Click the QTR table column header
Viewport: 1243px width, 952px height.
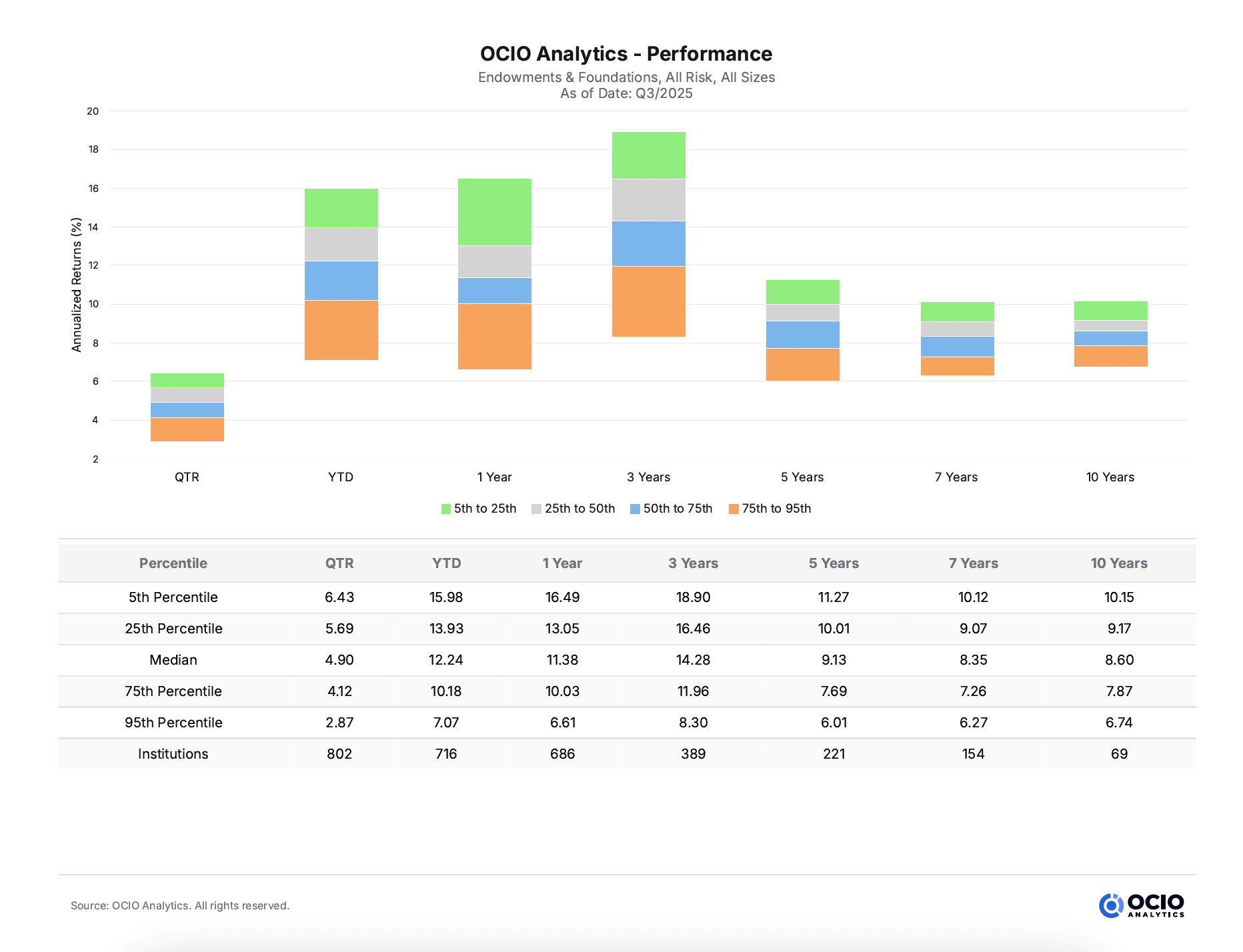pyautogui.click(x=339, y=563)
